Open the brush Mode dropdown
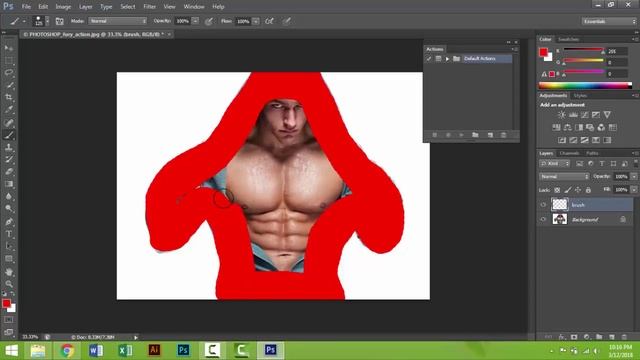The width and height of the screenshot is (640, 360). point(118,21)
